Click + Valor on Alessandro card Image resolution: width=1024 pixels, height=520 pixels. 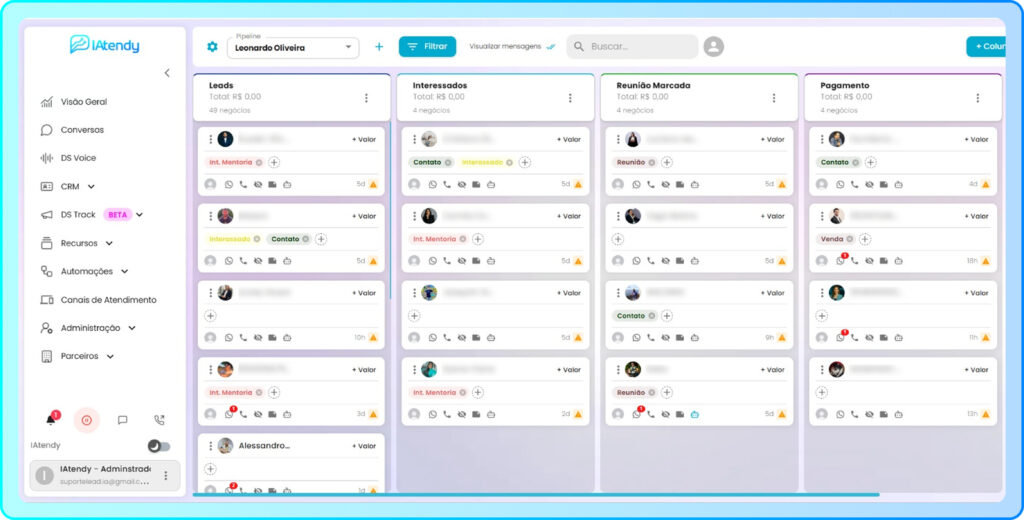364,446
